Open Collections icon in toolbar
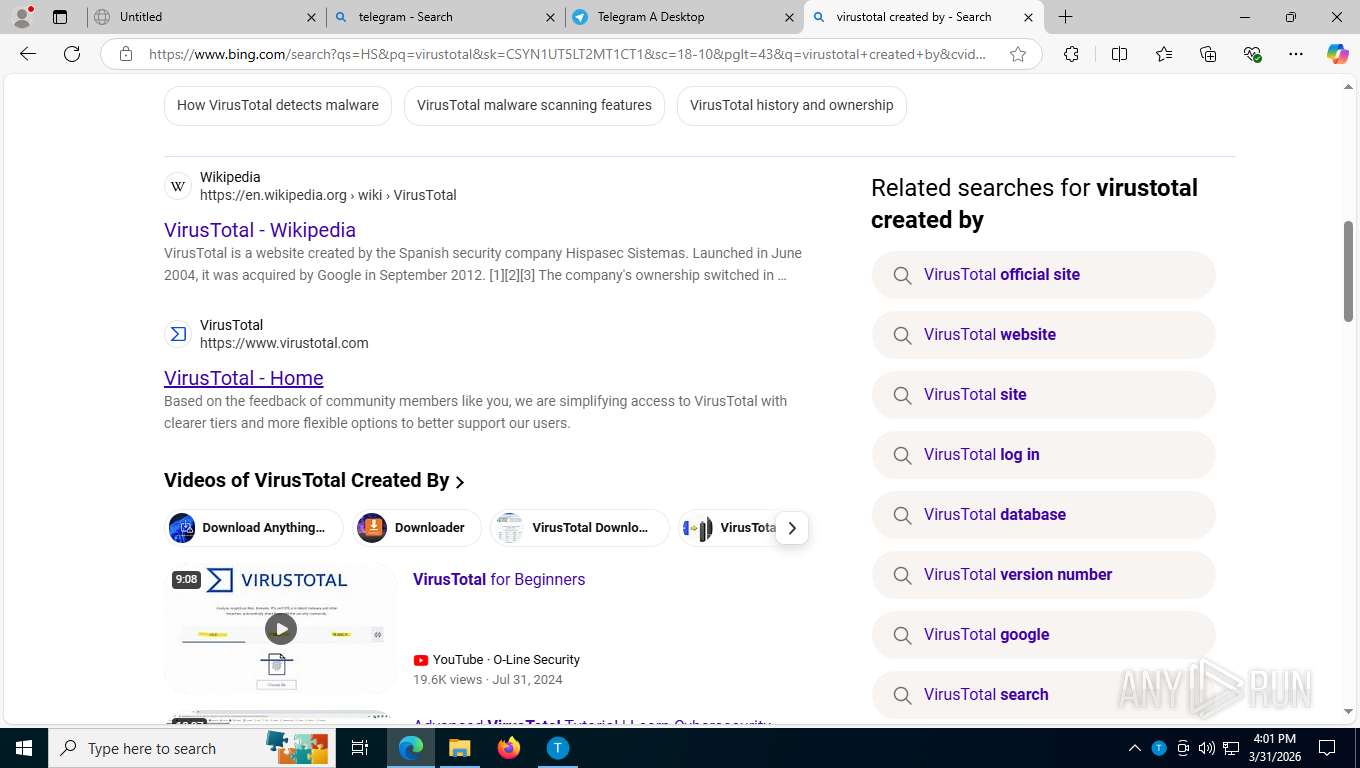This screenshot has width=1360, height=768. coord(1208,54)
